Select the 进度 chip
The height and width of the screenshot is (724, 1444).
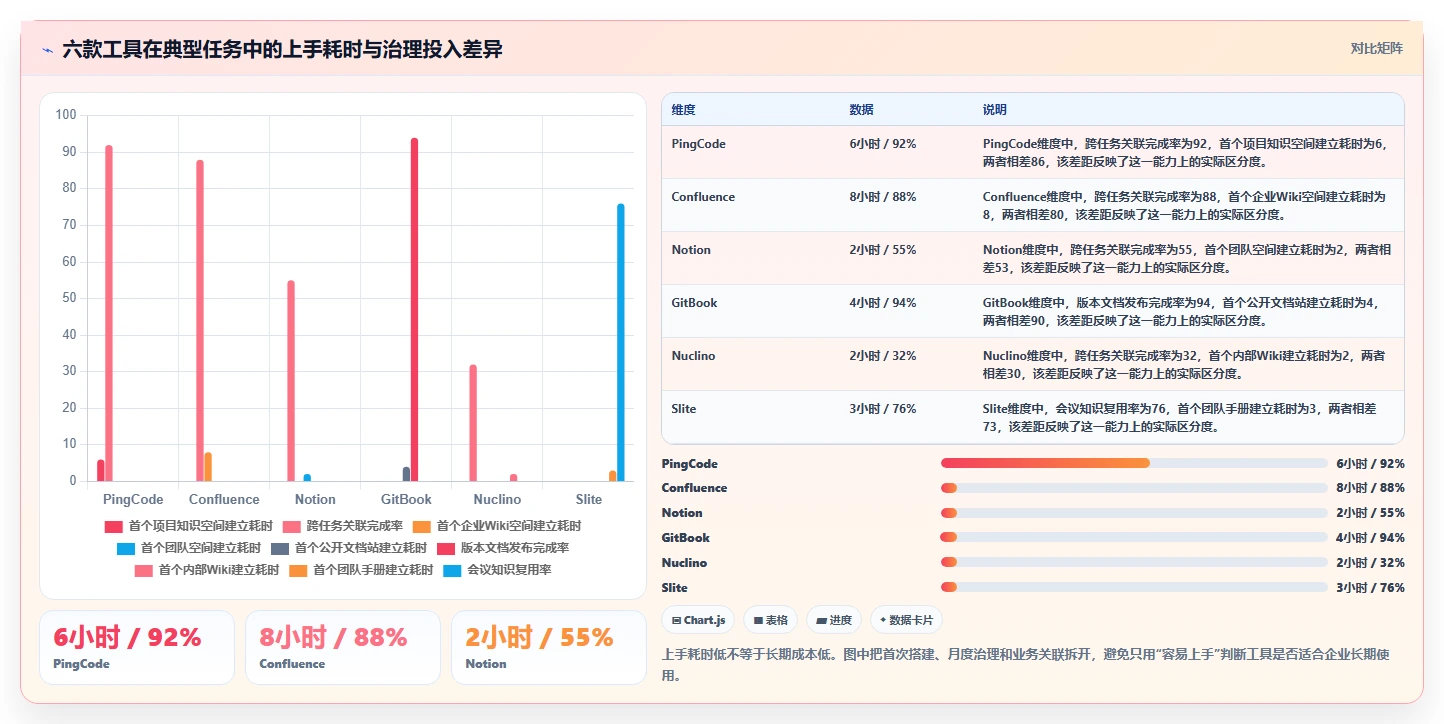834,620
